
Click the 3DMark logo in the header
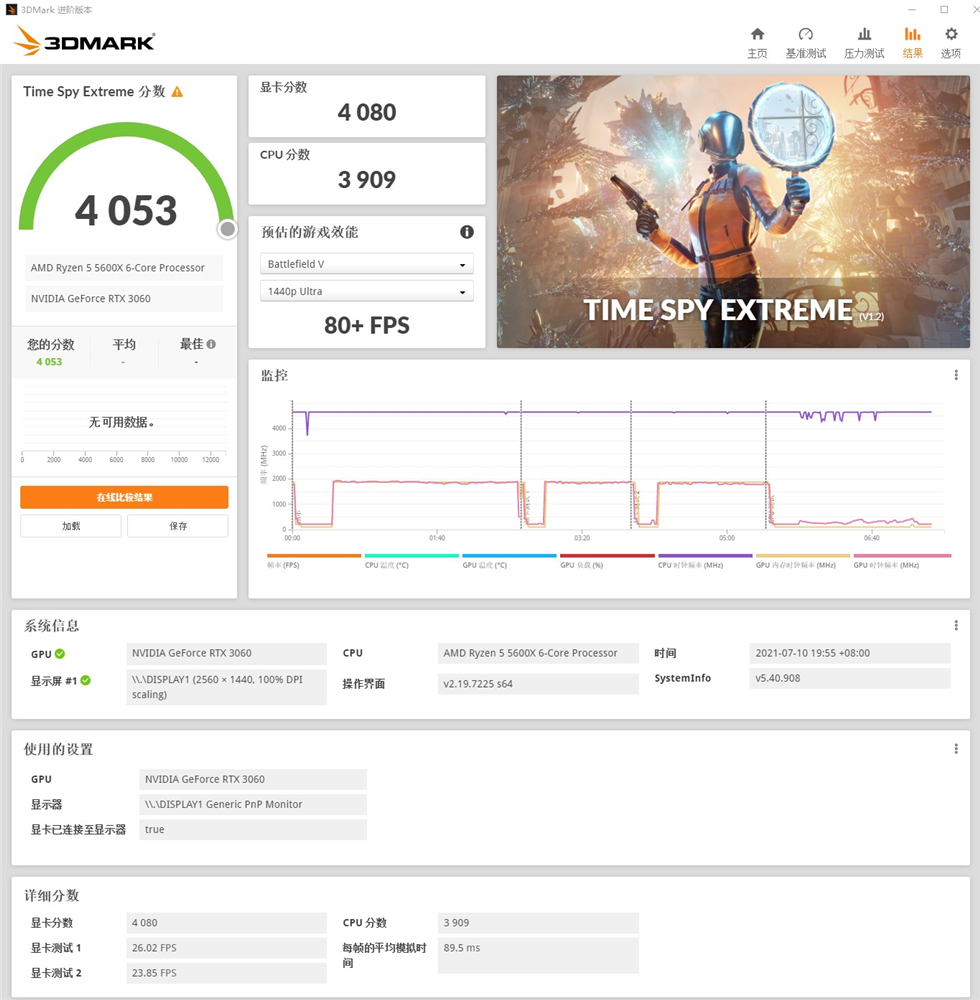[x=84, y=41]
